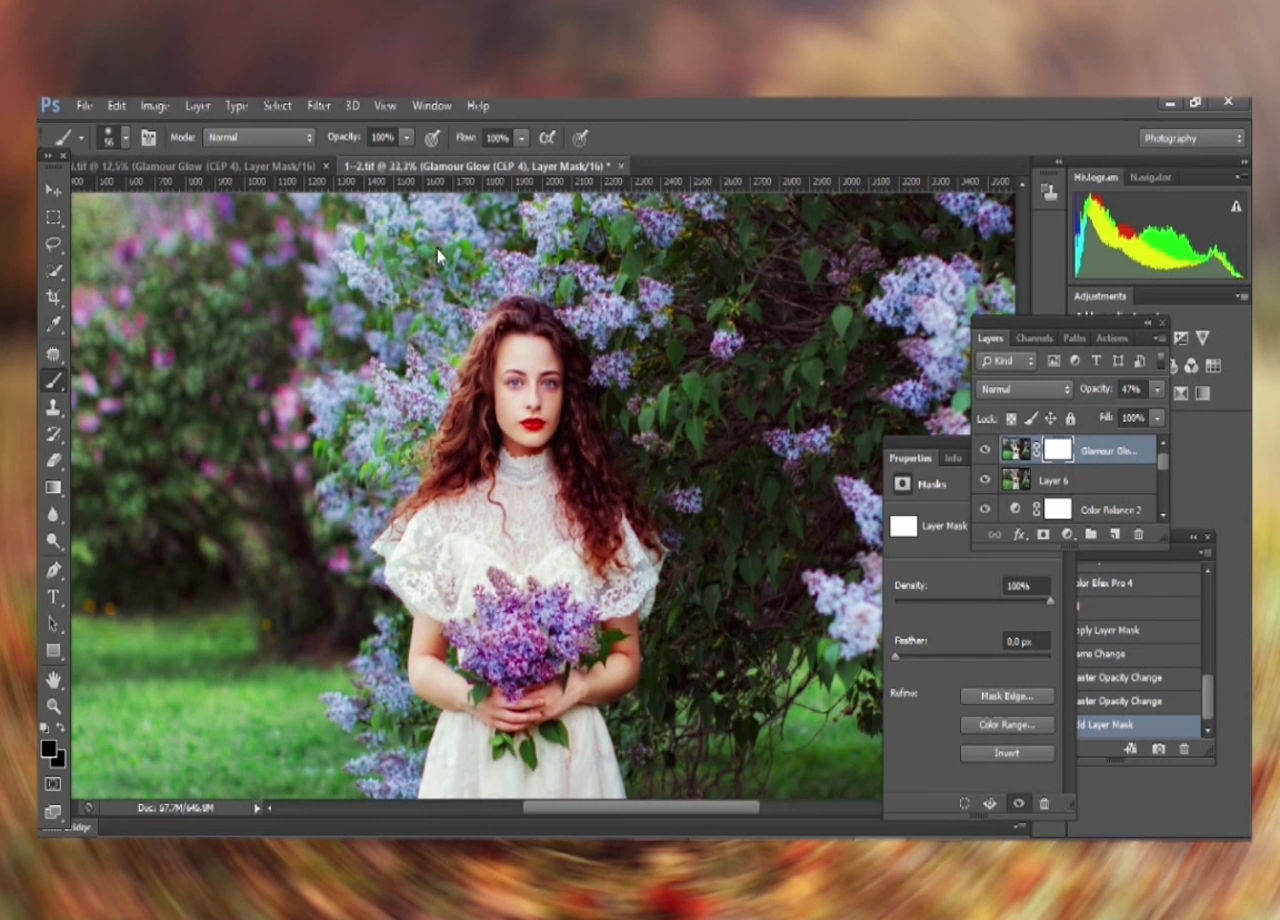Toggle lock position
The image size is (1280, 920).
point(1050,419)
